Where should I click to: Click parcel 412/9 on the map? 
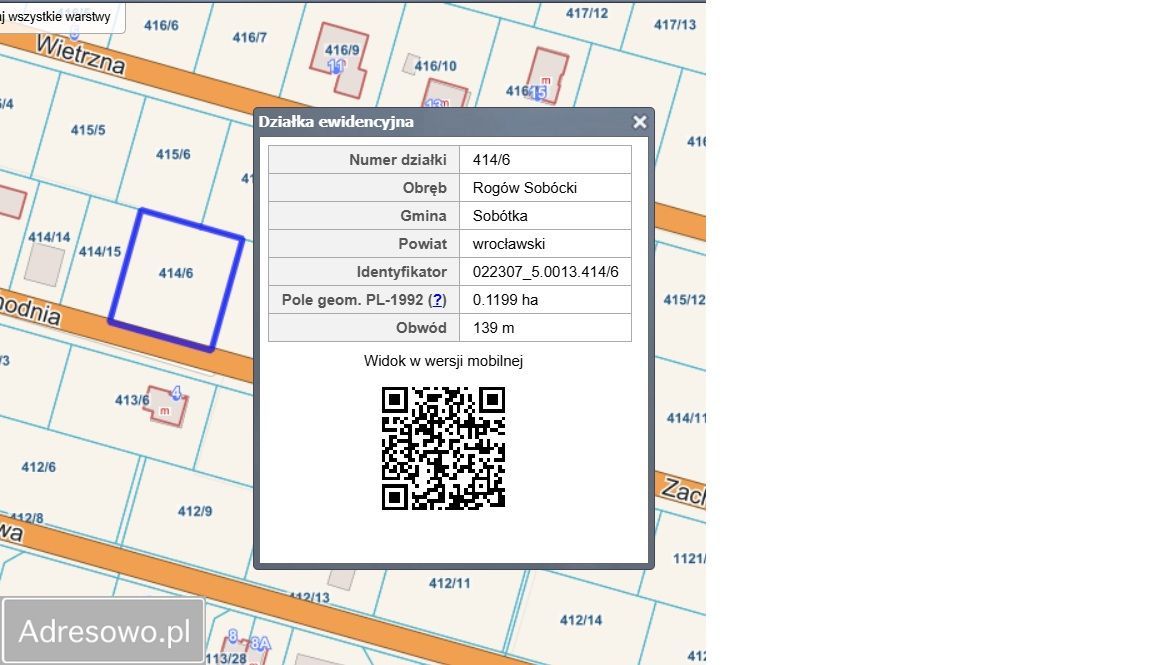[x=195, y=511]
